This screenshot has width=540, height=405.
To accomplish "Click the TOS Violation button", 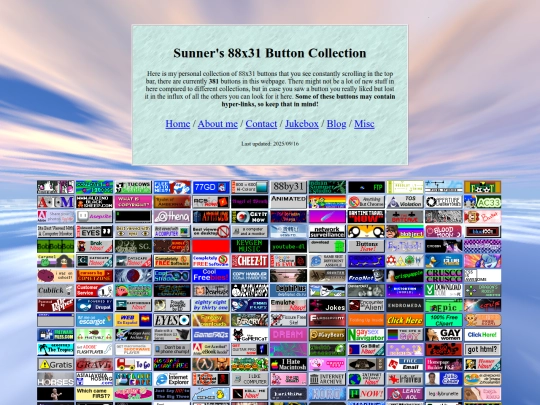I will [x=405, y=202].
